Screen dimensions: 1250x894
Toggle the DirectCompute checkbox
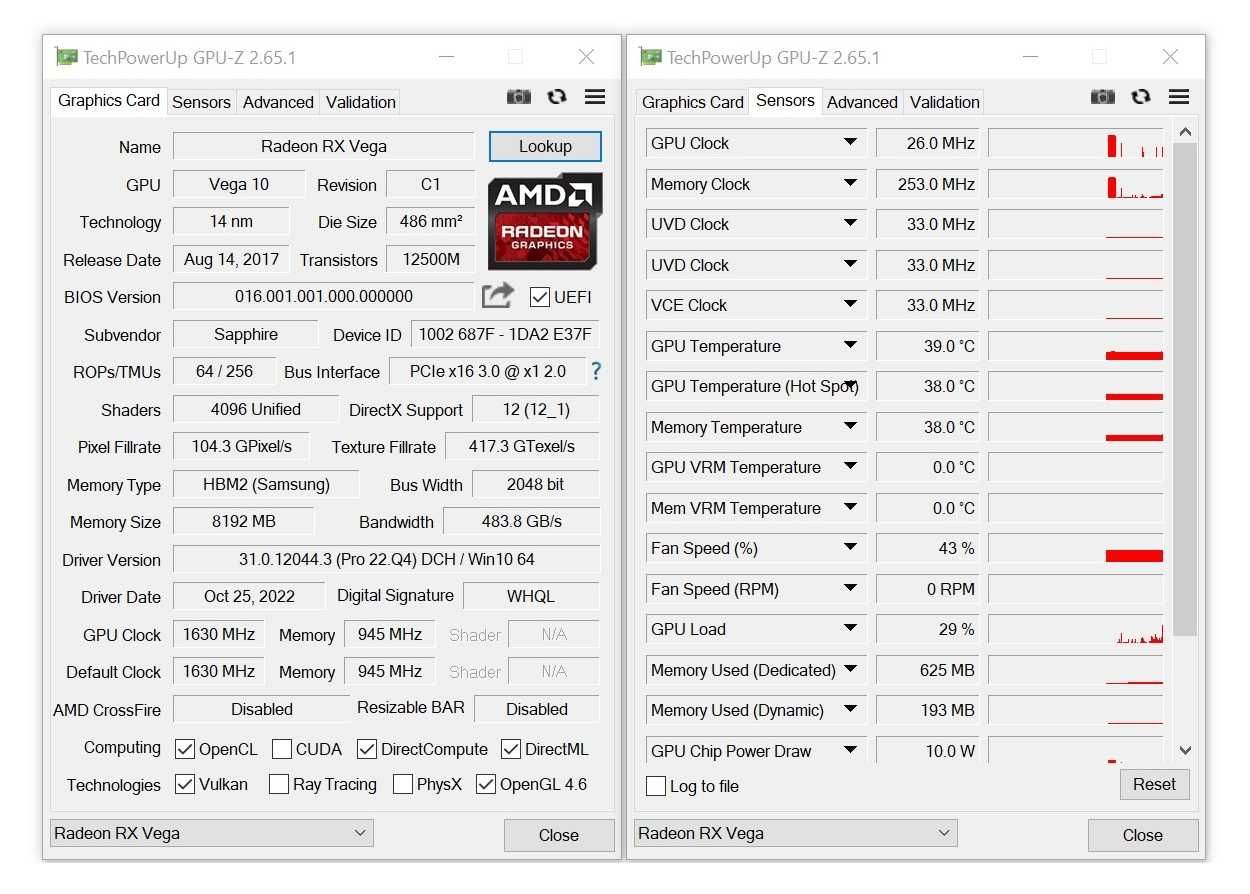point(367,749)
